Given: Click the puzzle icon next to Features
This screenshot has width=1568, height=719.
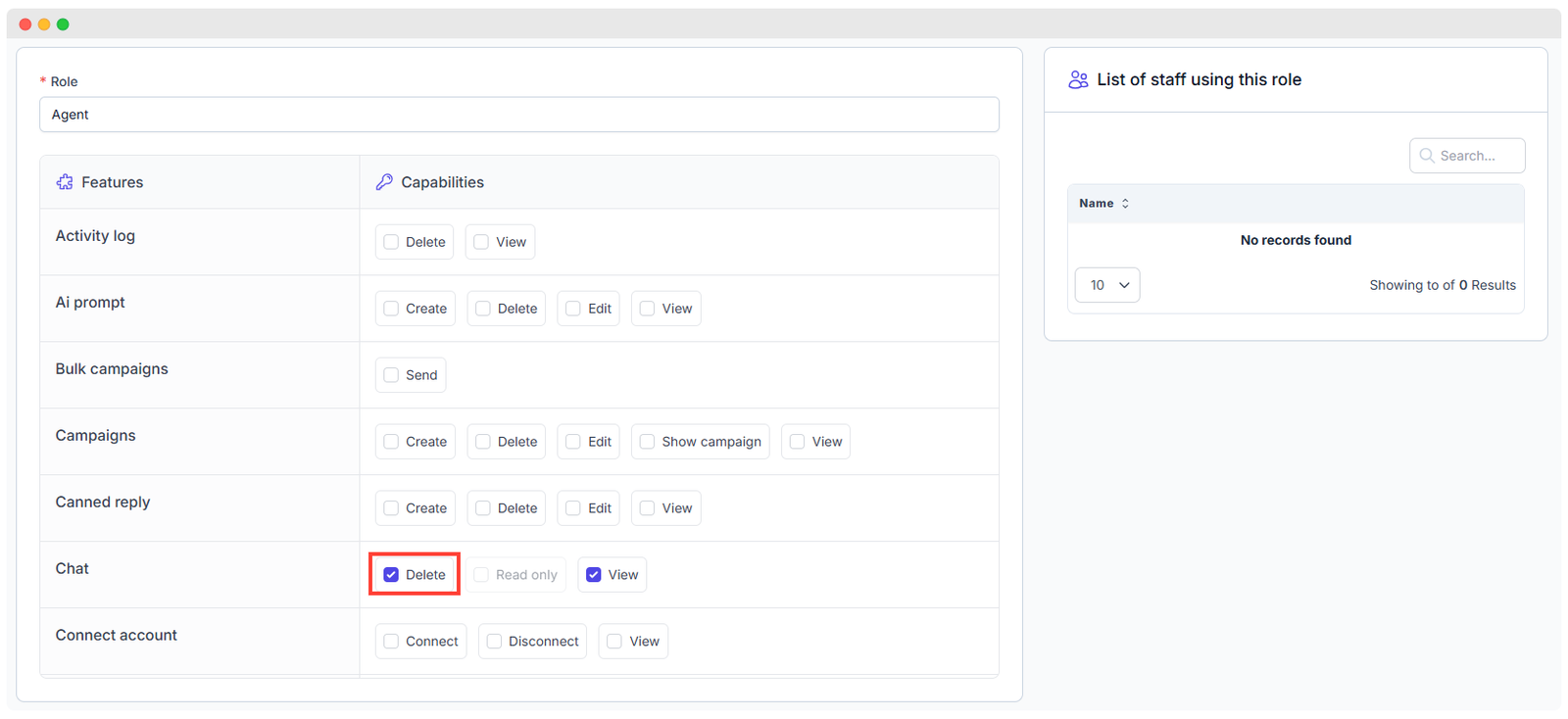Looking at the screenshot, I should pyautogui.click(x=65, y=182).
